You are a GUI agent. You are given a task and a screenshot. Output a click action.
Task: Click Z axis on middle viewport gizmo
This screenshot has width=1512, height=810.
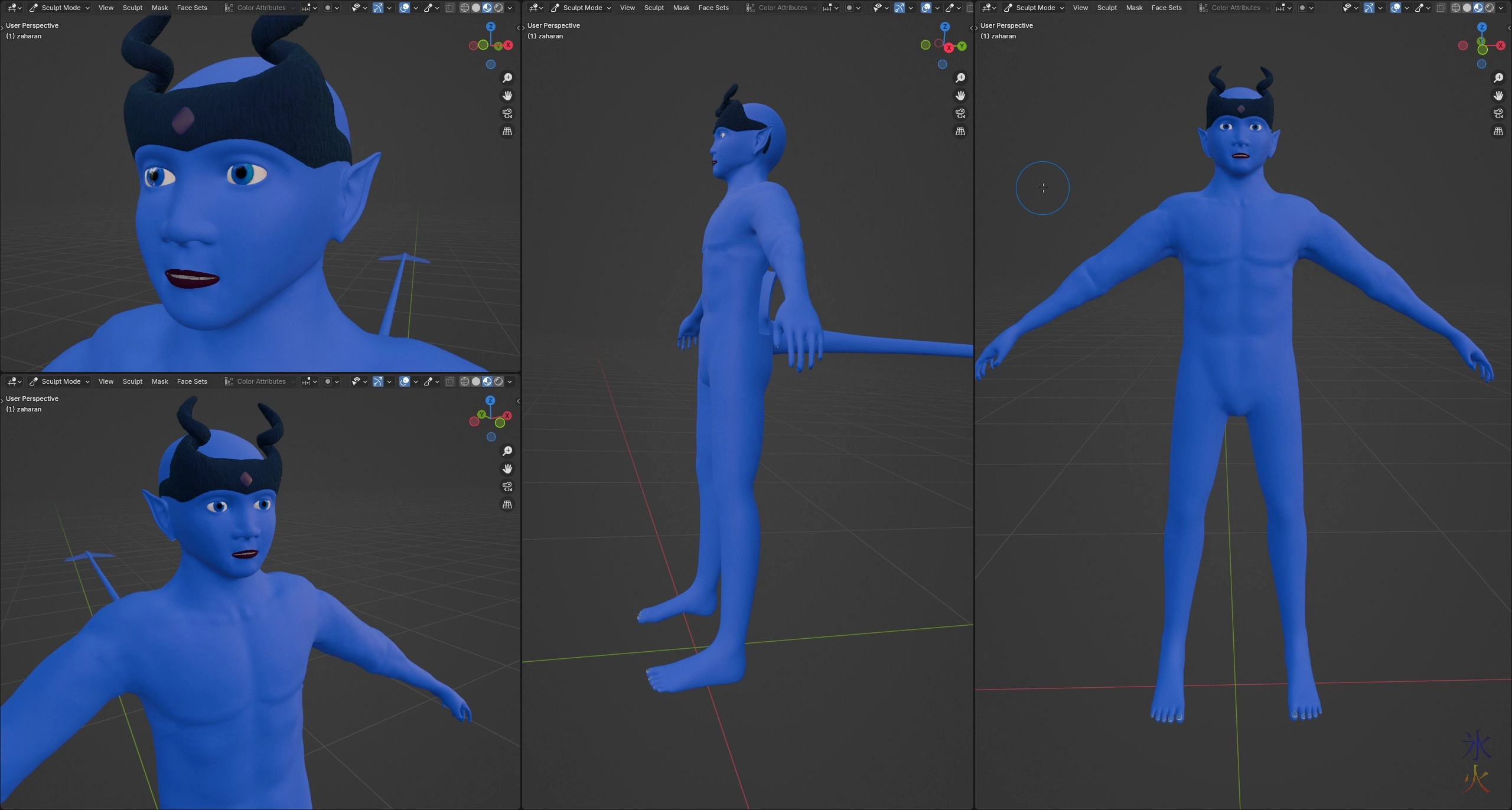945,27
